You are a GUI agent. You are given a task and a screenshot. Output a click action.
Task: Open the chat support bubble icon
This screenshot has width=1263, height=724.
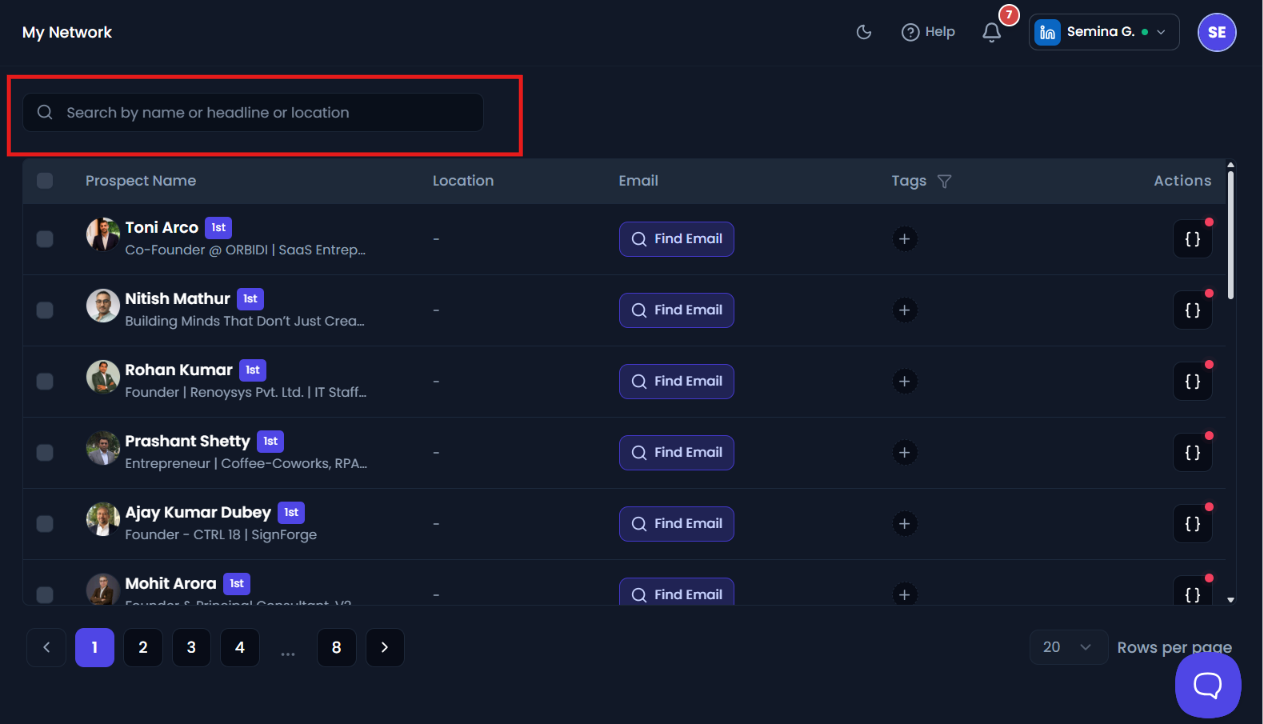tap(1208, 685)
